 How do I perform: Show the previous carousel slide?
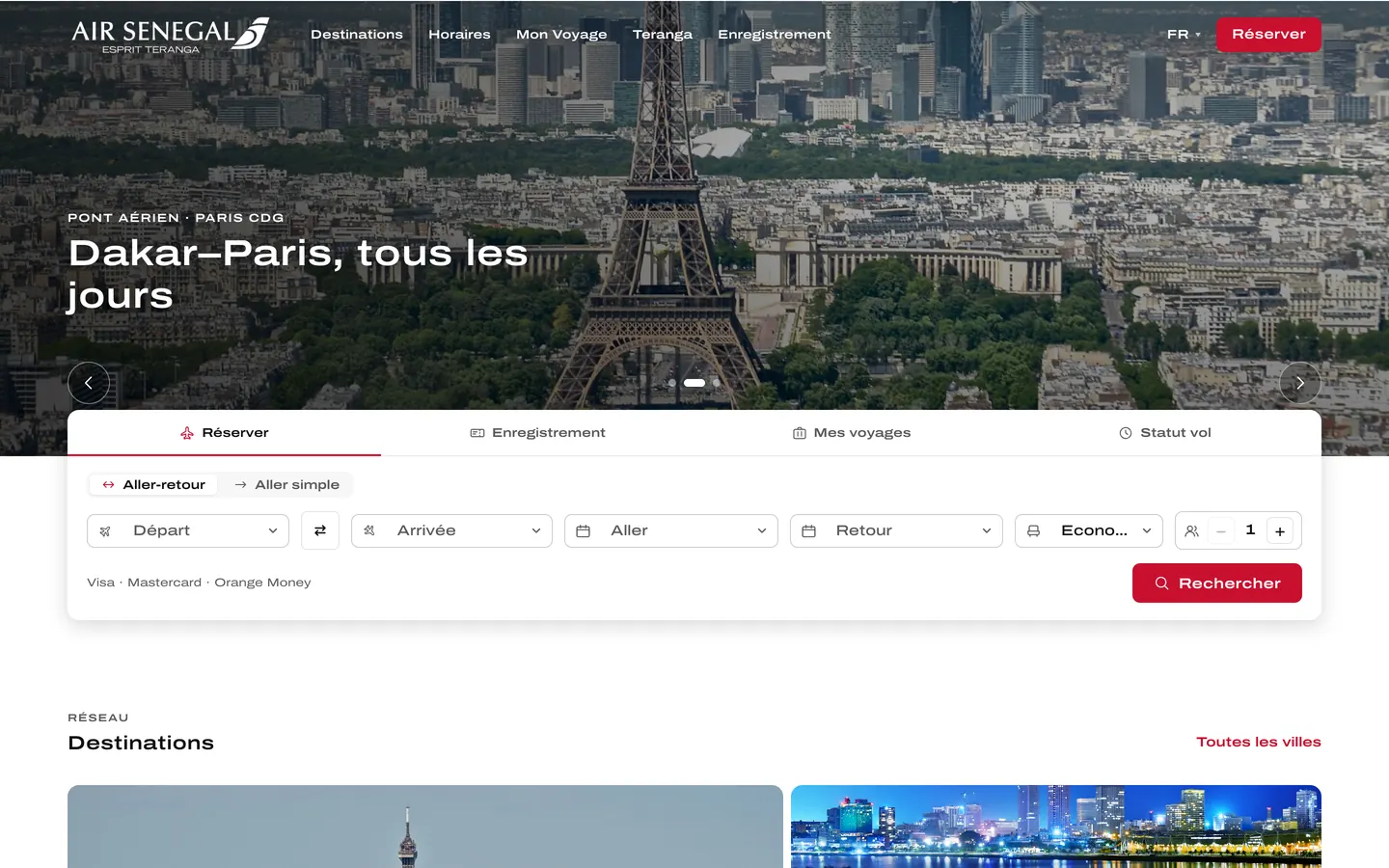(x=89, y=383)
